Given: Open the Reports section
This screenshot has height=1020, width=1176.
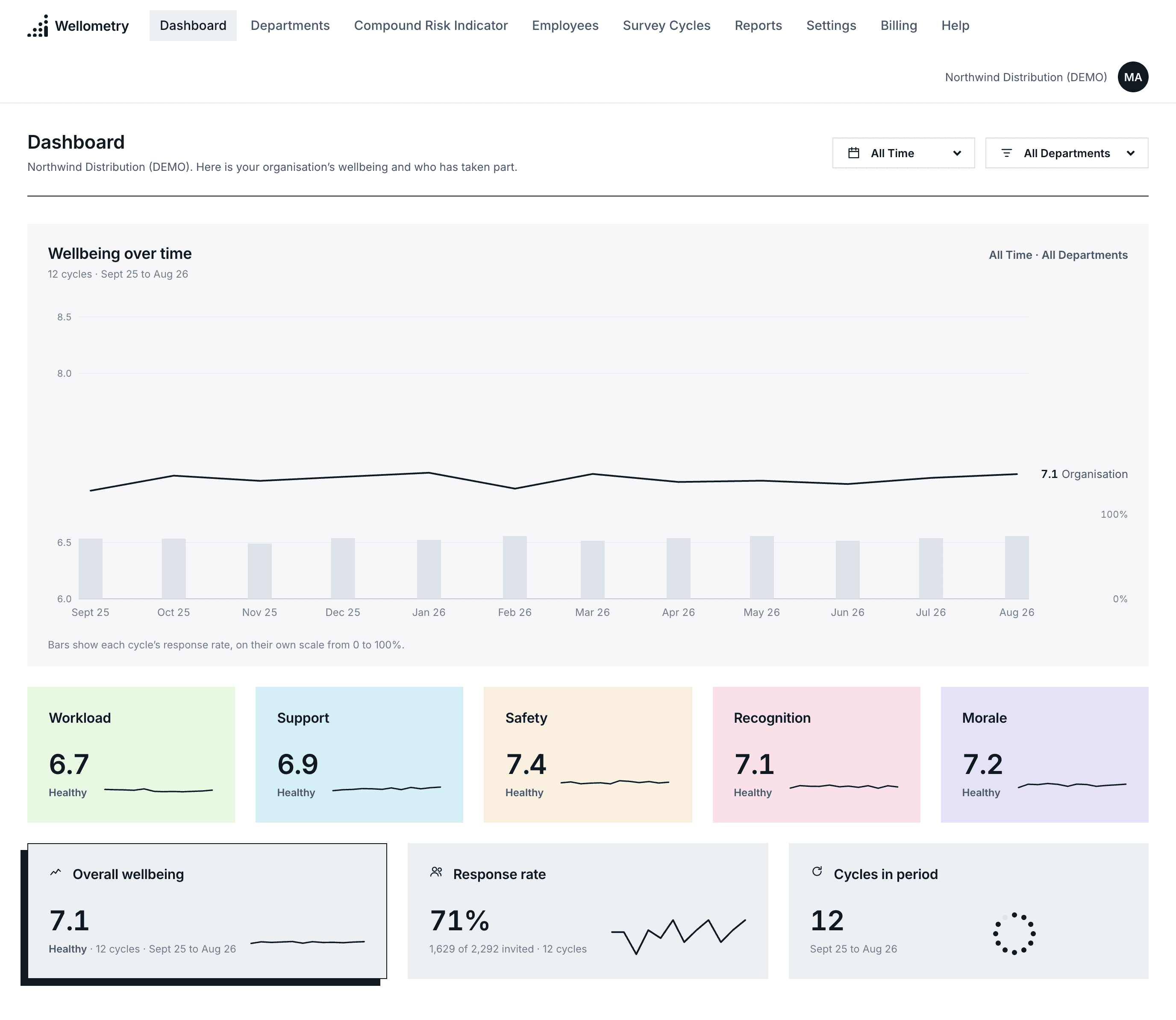Looking at the screenshot, I should pos(758,26).
